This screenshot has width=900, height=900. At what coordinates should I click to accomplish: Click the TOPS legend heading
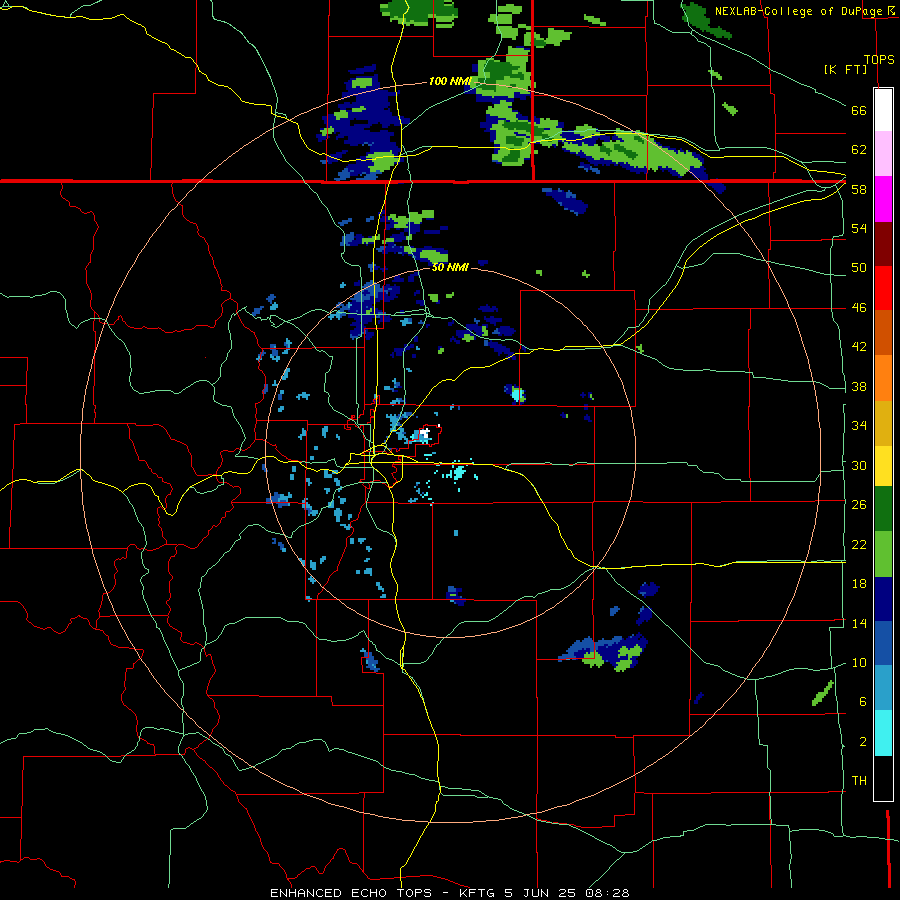879,60
